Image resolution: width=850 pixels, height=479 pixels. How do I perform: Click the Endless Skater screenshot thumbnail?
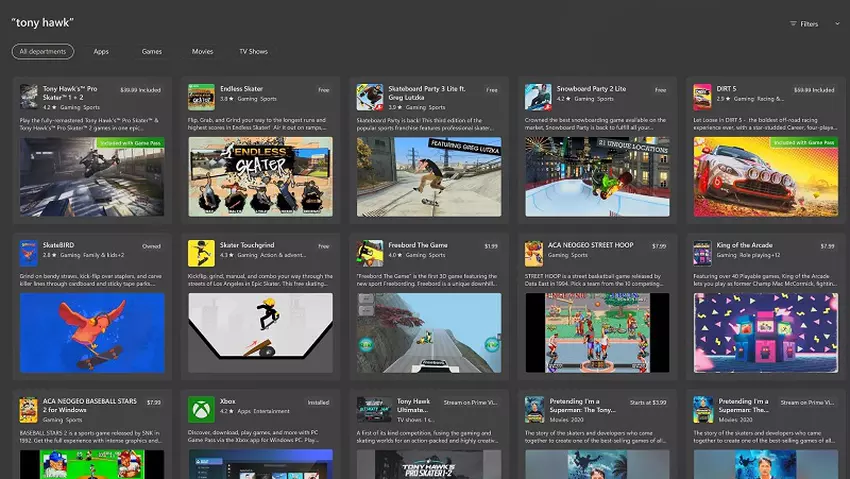pyautogui.click(x=260, y=176)
